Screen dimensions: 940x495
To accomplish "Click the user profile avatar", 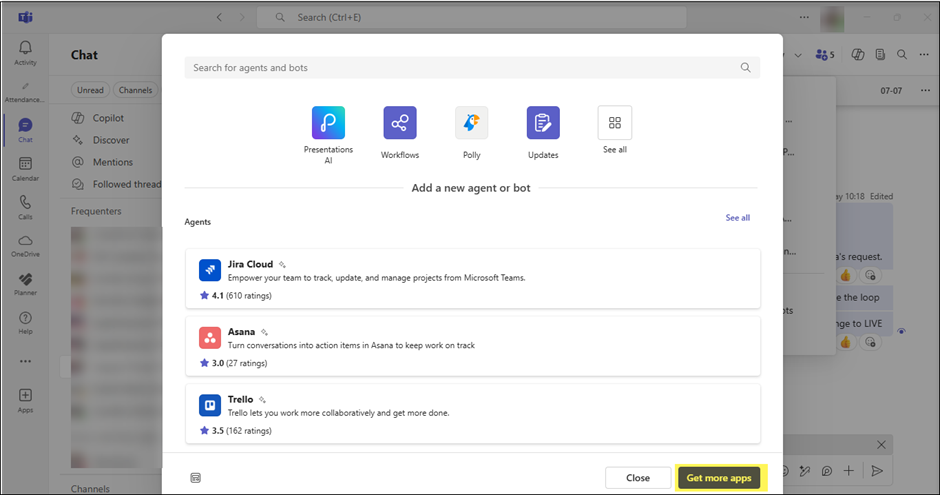I will [832, 19].
